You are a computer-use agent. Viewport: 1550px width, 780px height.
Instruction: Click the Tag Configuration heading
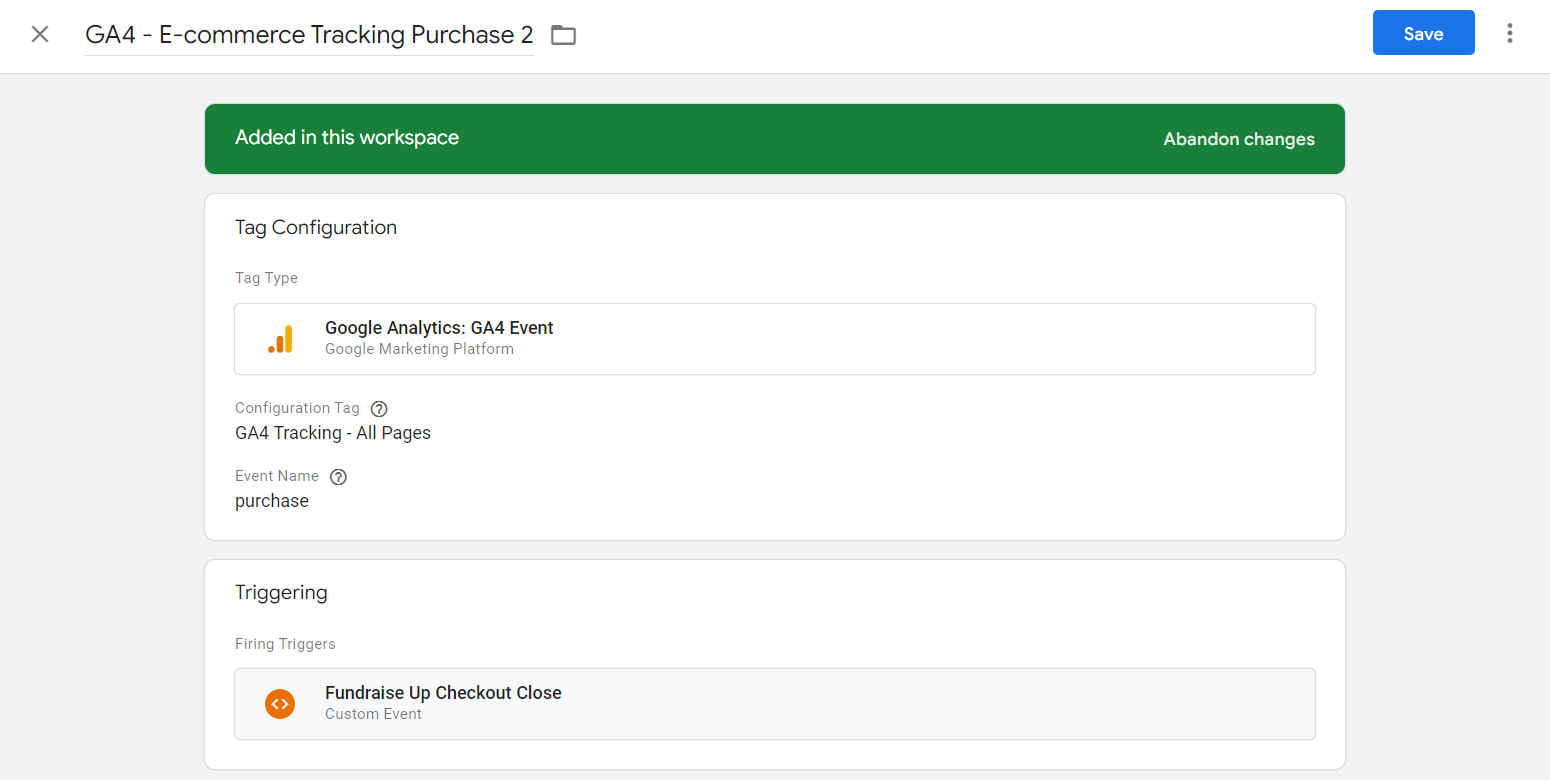pyautogui.click(x=316, y=228)
